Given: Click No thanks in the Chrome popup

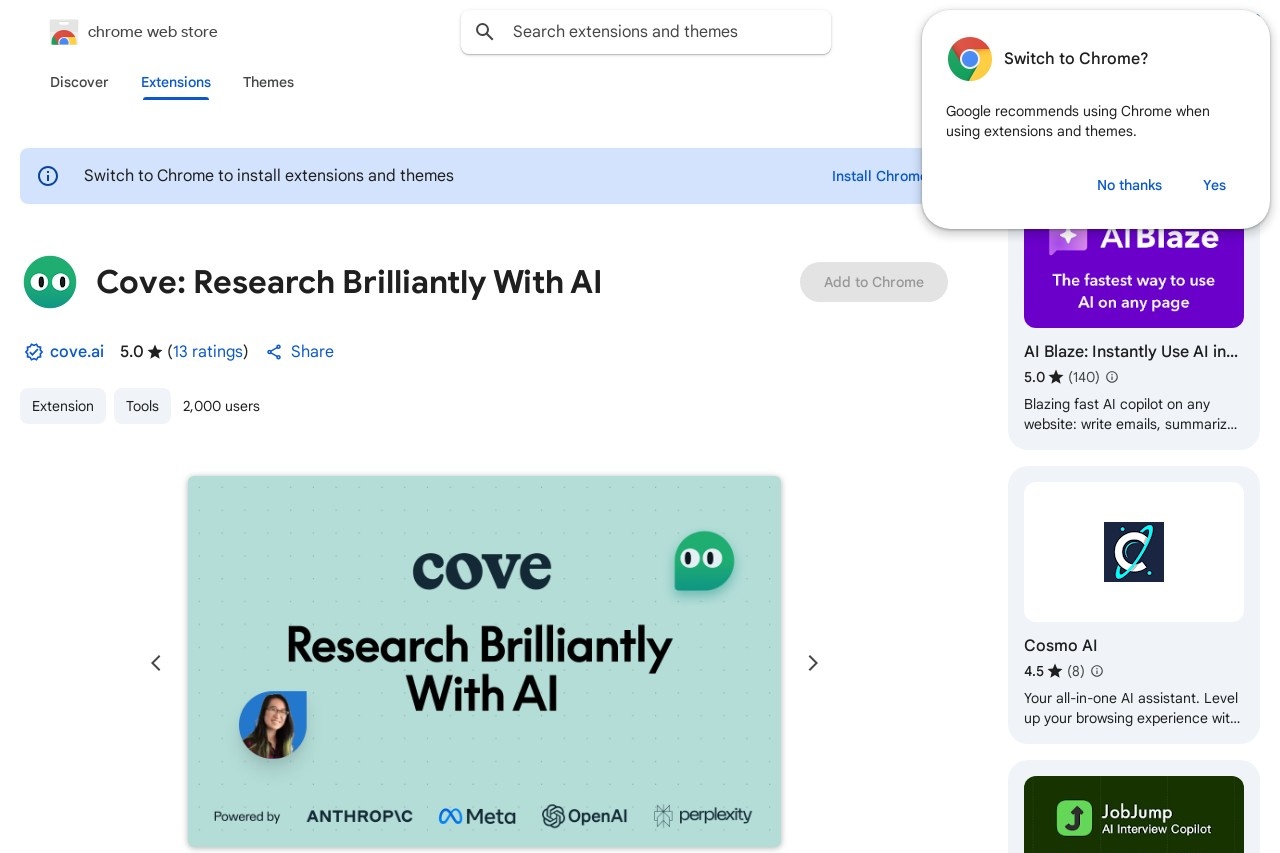Looking at the screenshot, I should 1129,185.
